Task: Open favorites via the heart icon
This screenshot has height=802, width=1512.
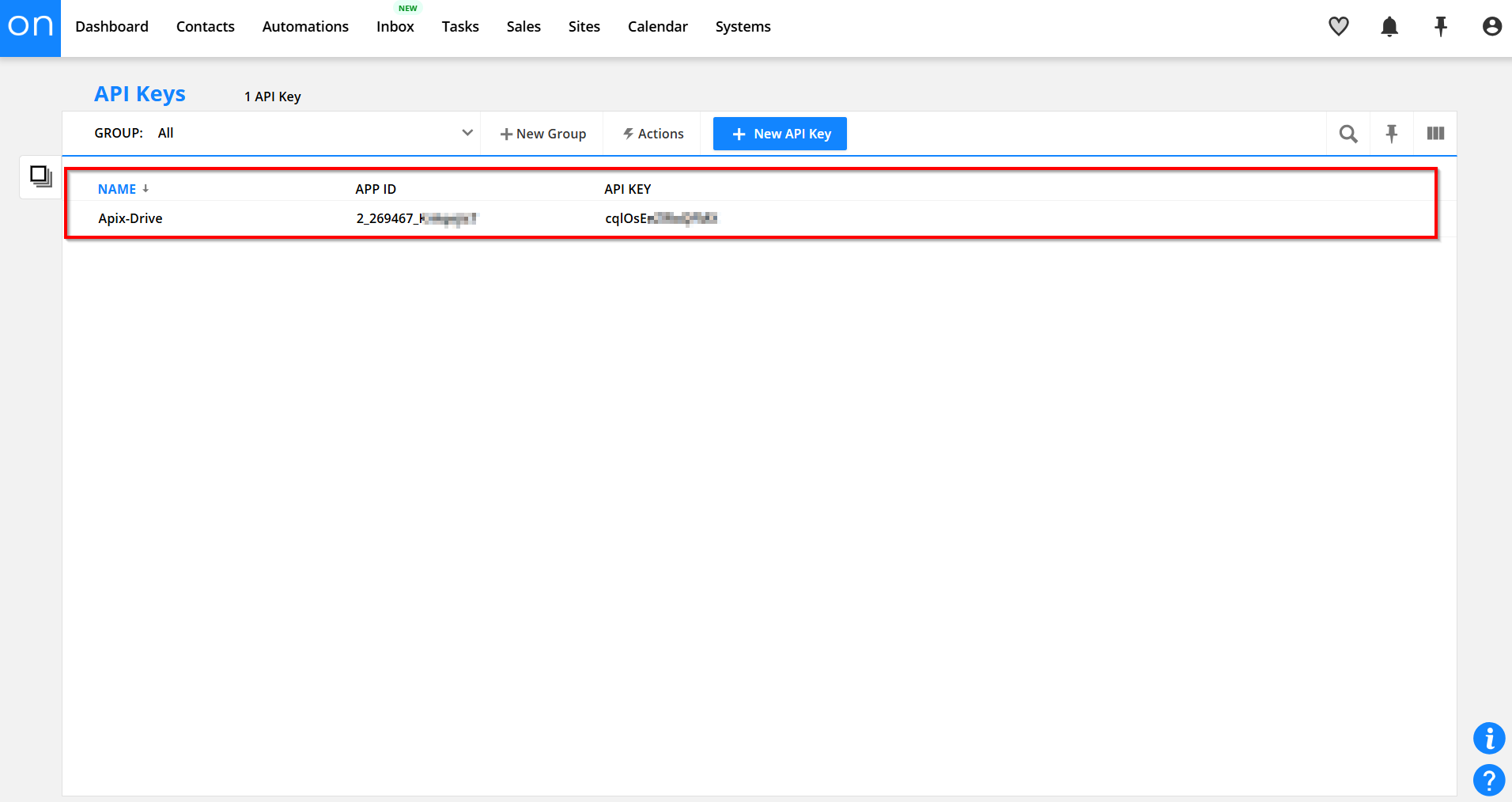Action: click(x=1338, y=27)
